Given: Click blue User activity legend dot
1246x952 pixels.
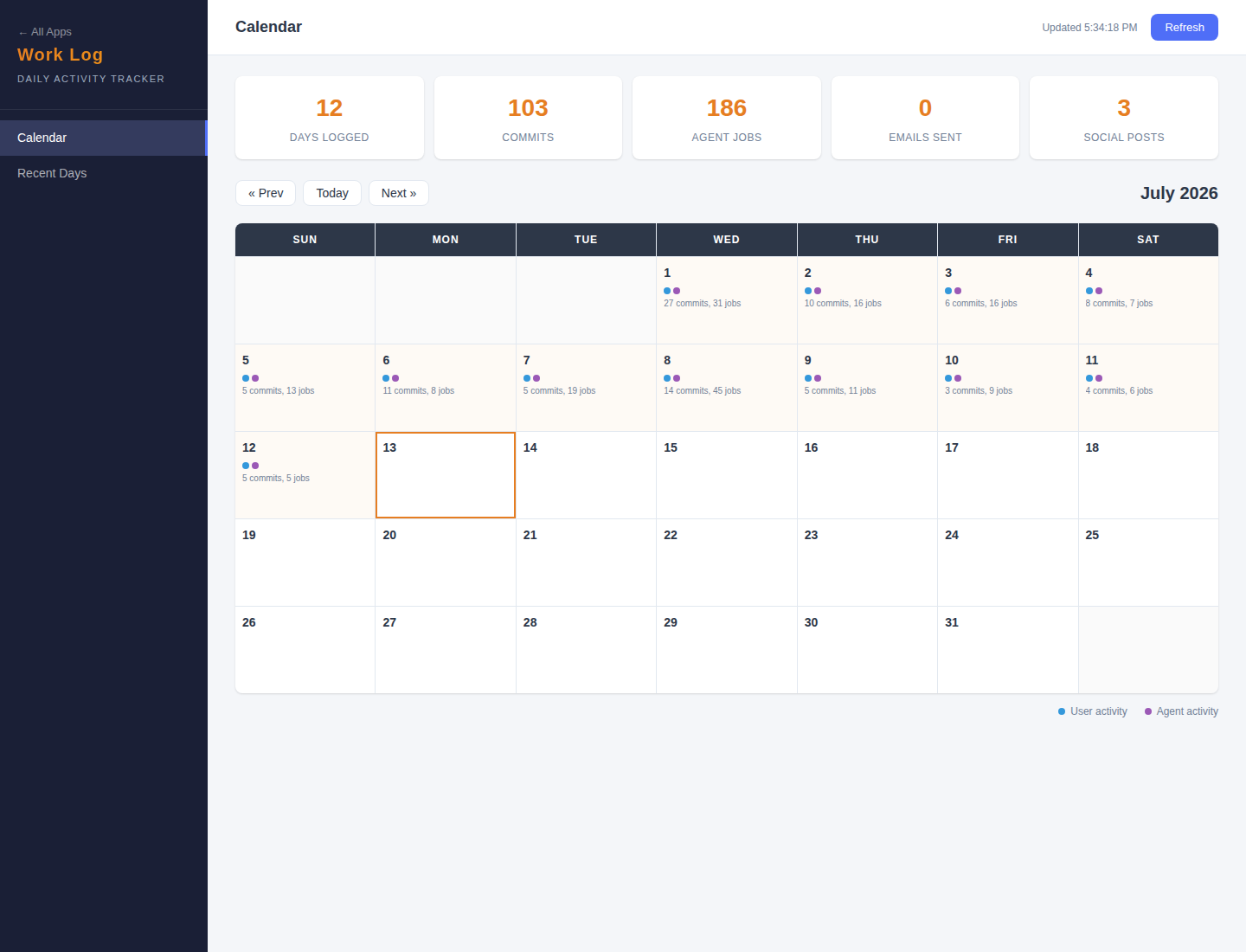Looking at the screenshot, I should (1062, 711).
